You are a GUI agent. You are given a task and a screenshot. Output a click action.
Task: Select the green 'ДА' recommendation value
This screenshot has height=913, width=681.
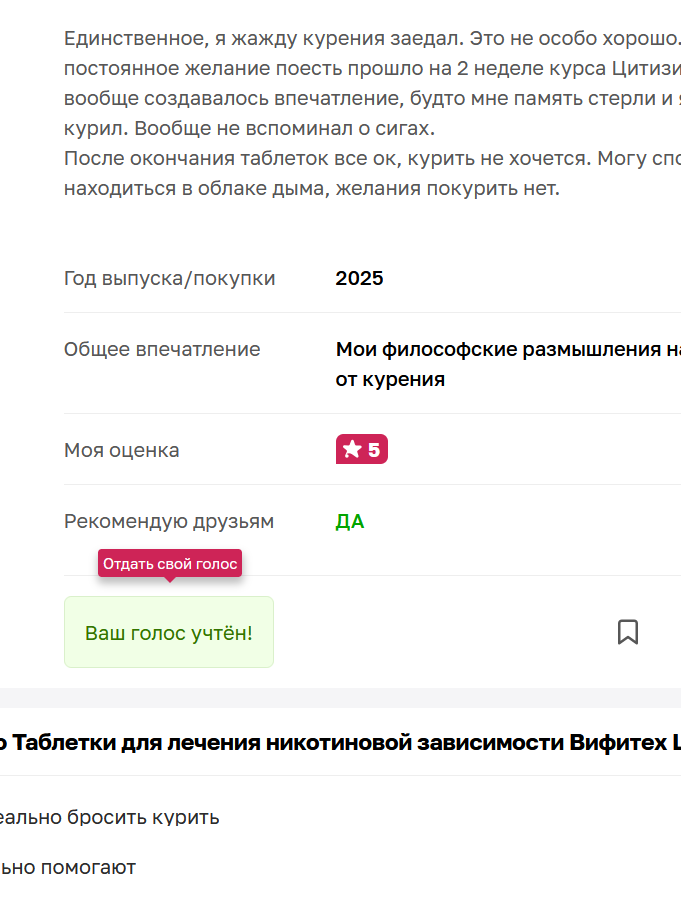pyautogui.click(x=350, y=522)
